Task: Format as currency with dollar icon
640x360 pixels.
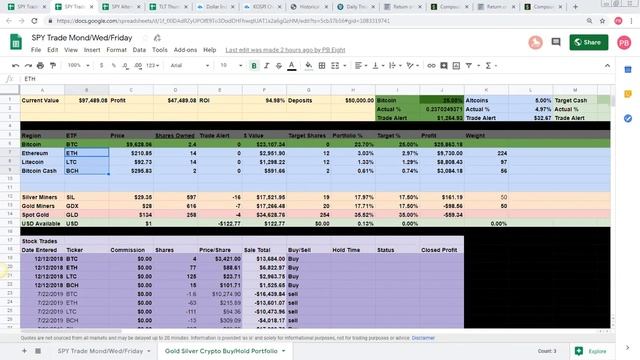Action: pos(101,66)
